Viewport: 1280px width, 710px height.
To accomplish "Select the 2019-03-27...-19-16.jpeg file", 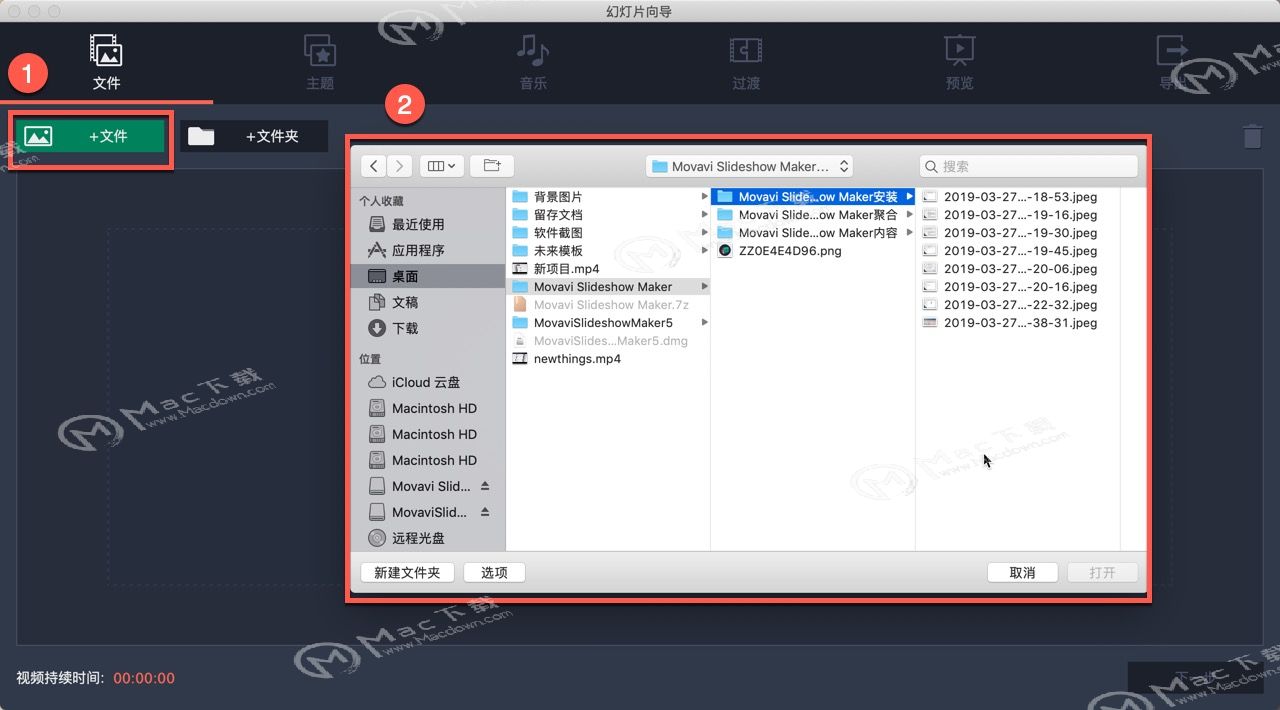I will pos(1018,215).
